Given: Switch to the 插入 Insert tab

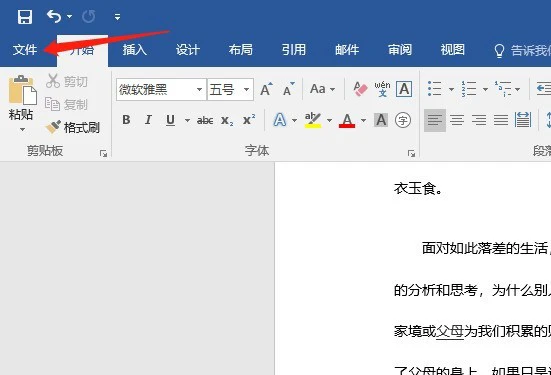Looking at the screenshot, I should pos(135,50).
